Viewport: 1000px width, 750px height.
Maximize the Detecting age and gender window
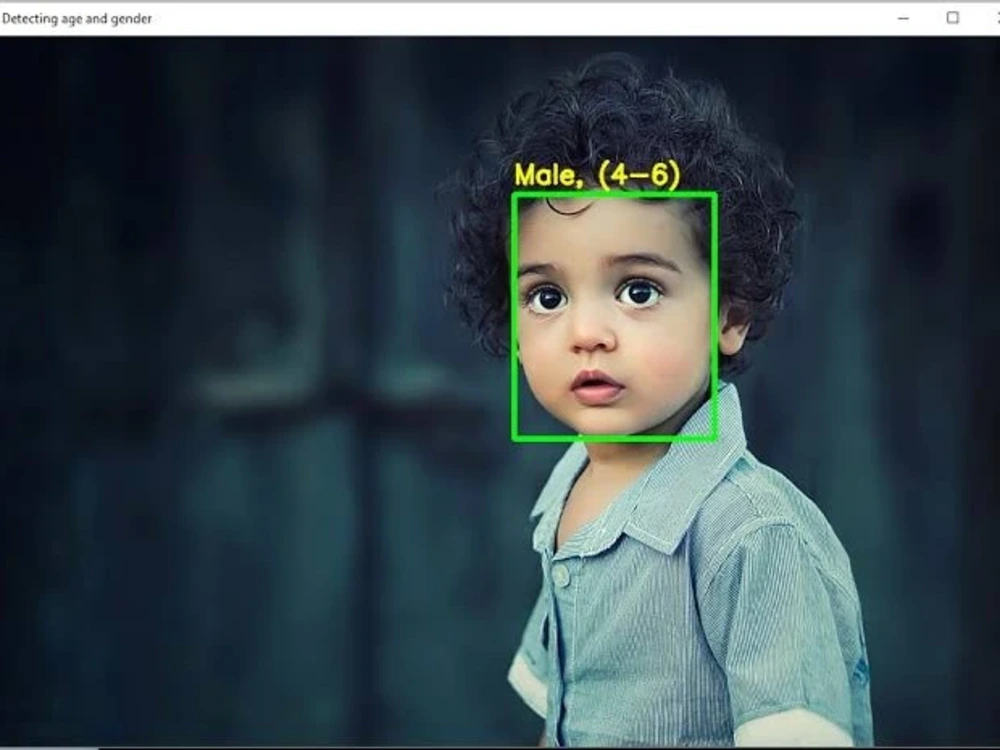[952, 18]
